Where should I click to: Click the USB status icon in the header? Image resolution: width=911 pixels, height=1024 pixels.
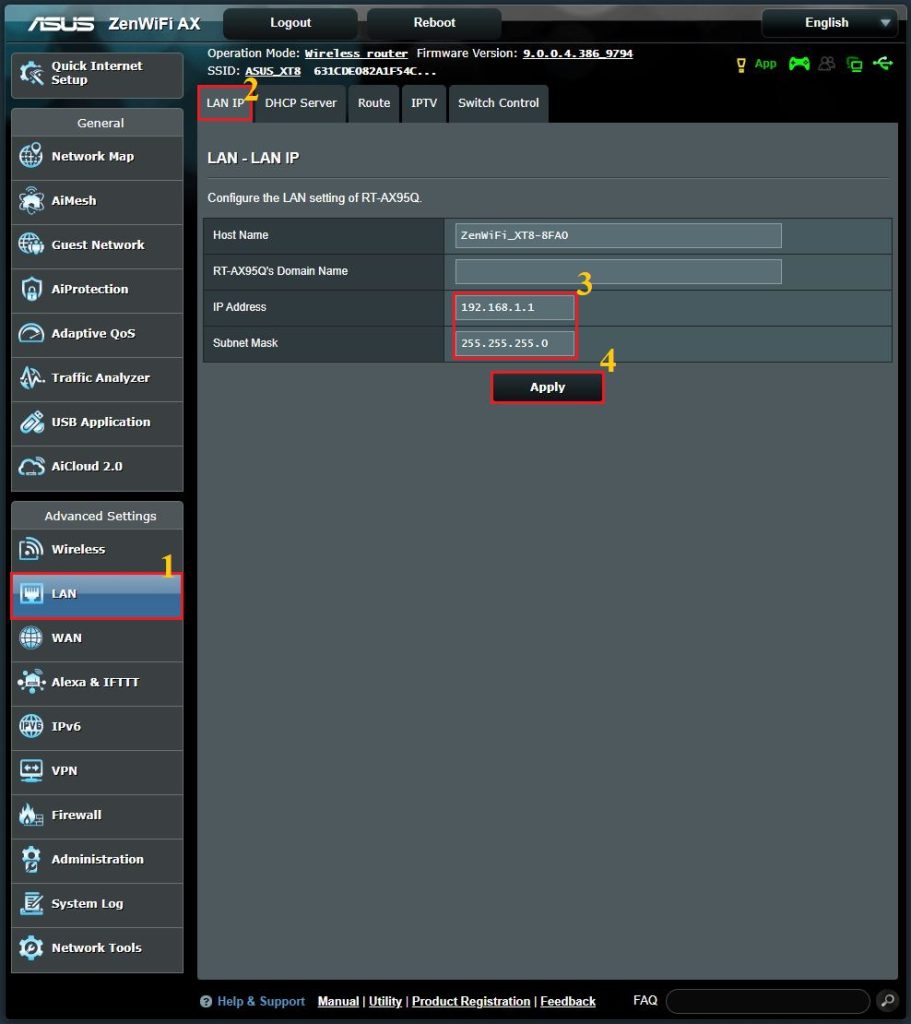pos(883,63)
